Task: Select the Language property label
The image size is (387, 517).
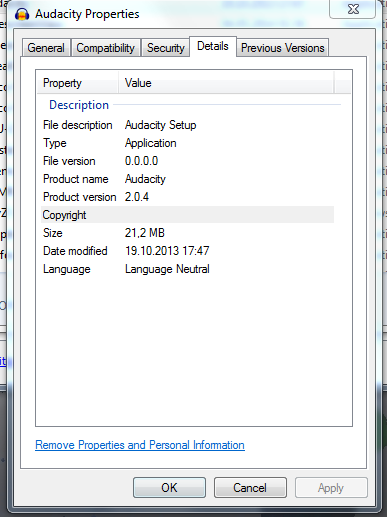Action: point(67,269)
